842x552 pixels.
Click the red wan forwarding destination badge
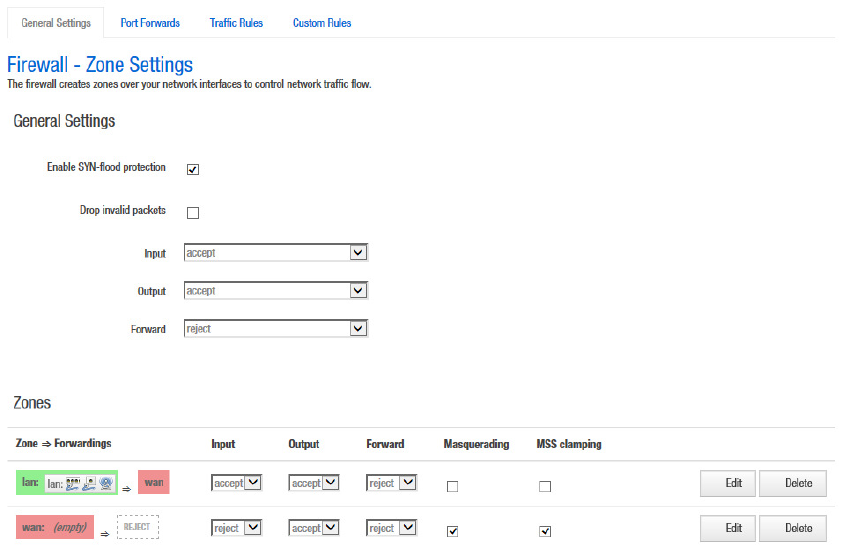[x=153, y=483]
